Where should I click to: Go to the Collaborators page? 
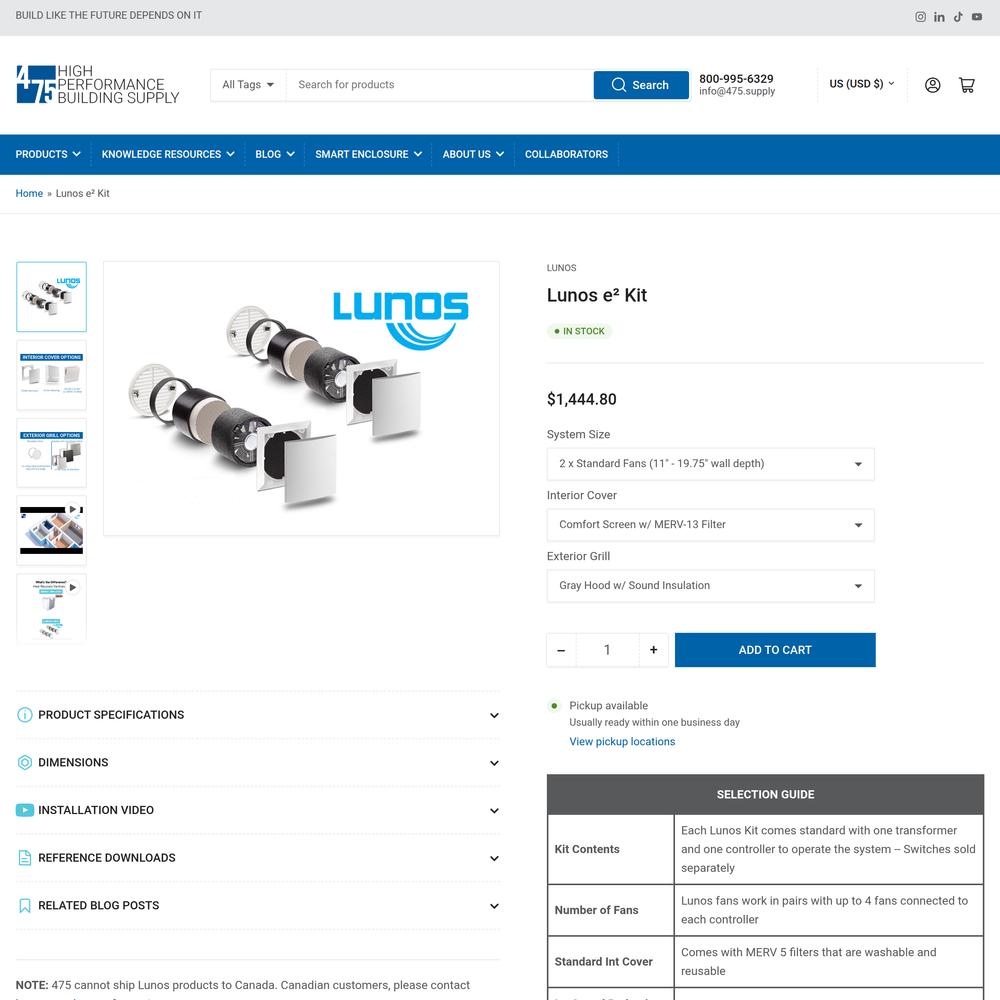pyautogui.click(x=566, y=154)
